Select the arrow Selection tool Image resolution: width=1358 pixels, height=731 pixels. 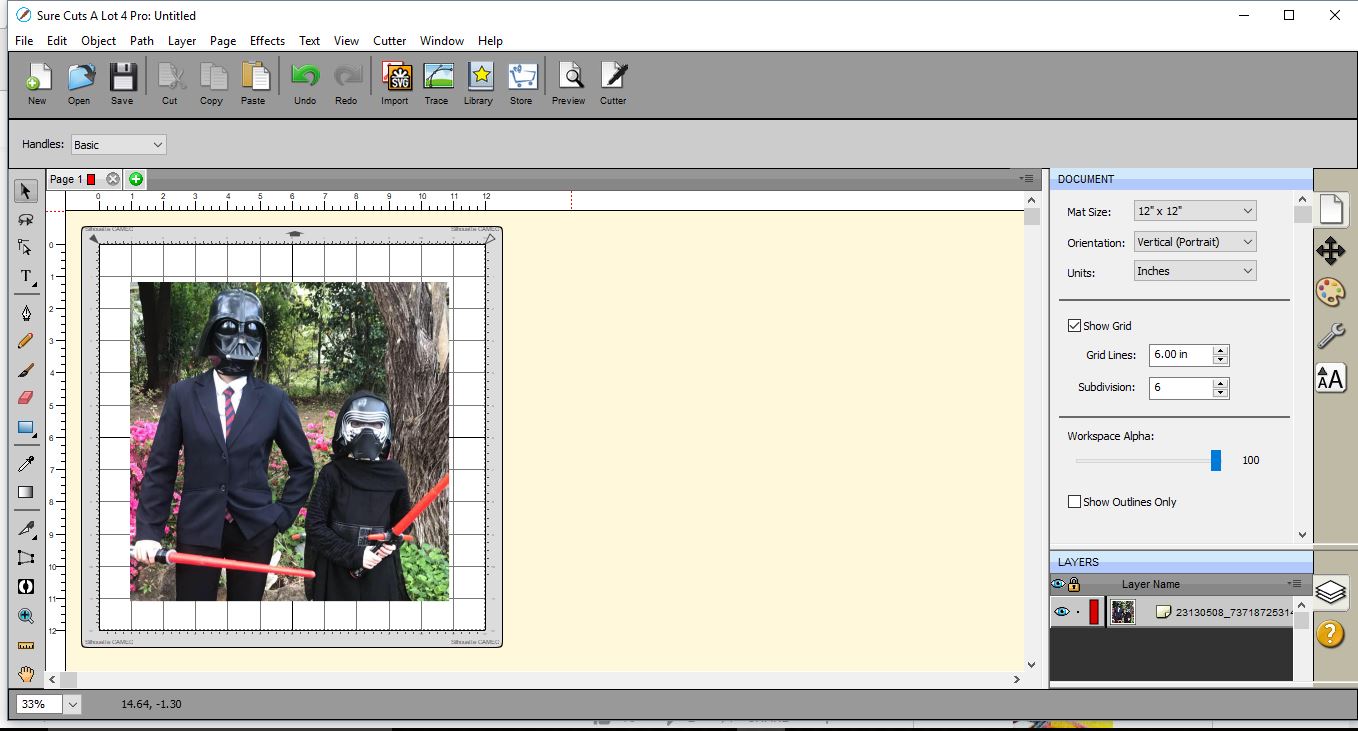coord(27,191)
